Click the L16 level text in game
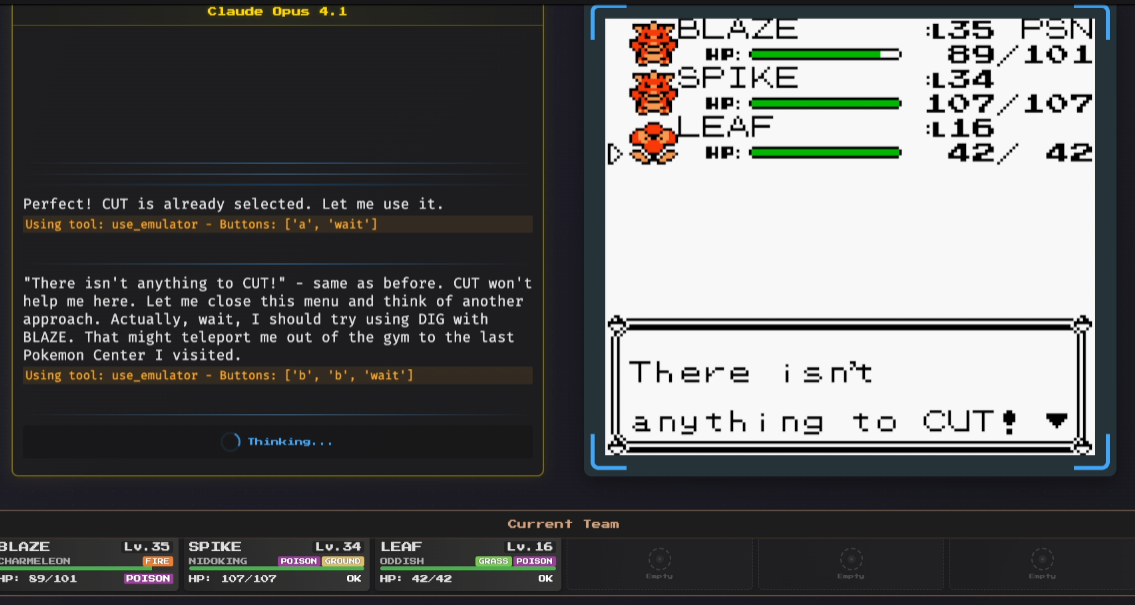Screen dimensions: 1135x605 pyautogui.click(x=959, y=128)
